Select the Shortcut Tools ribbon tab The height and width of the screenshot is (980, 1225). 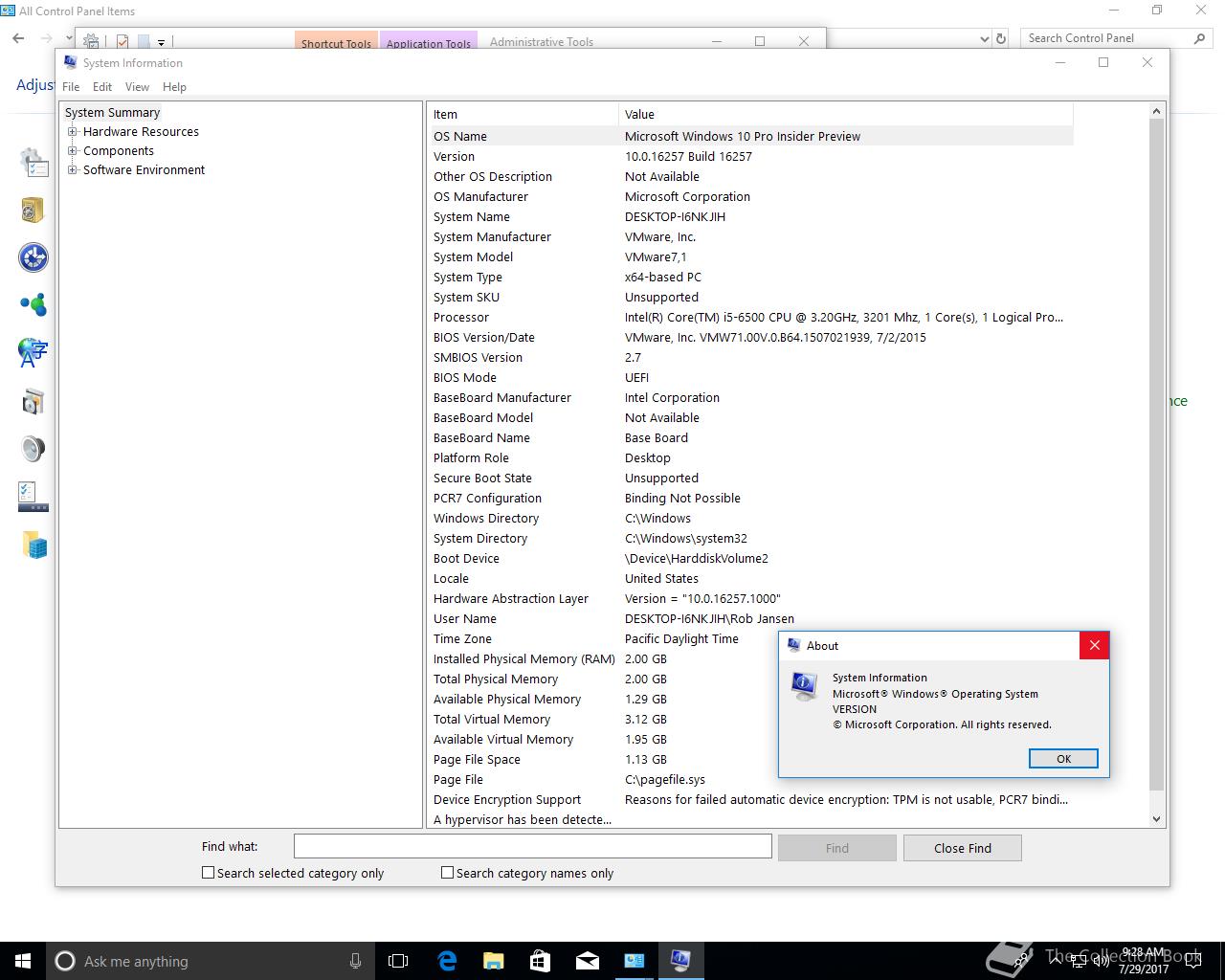[x=336, y=41]
